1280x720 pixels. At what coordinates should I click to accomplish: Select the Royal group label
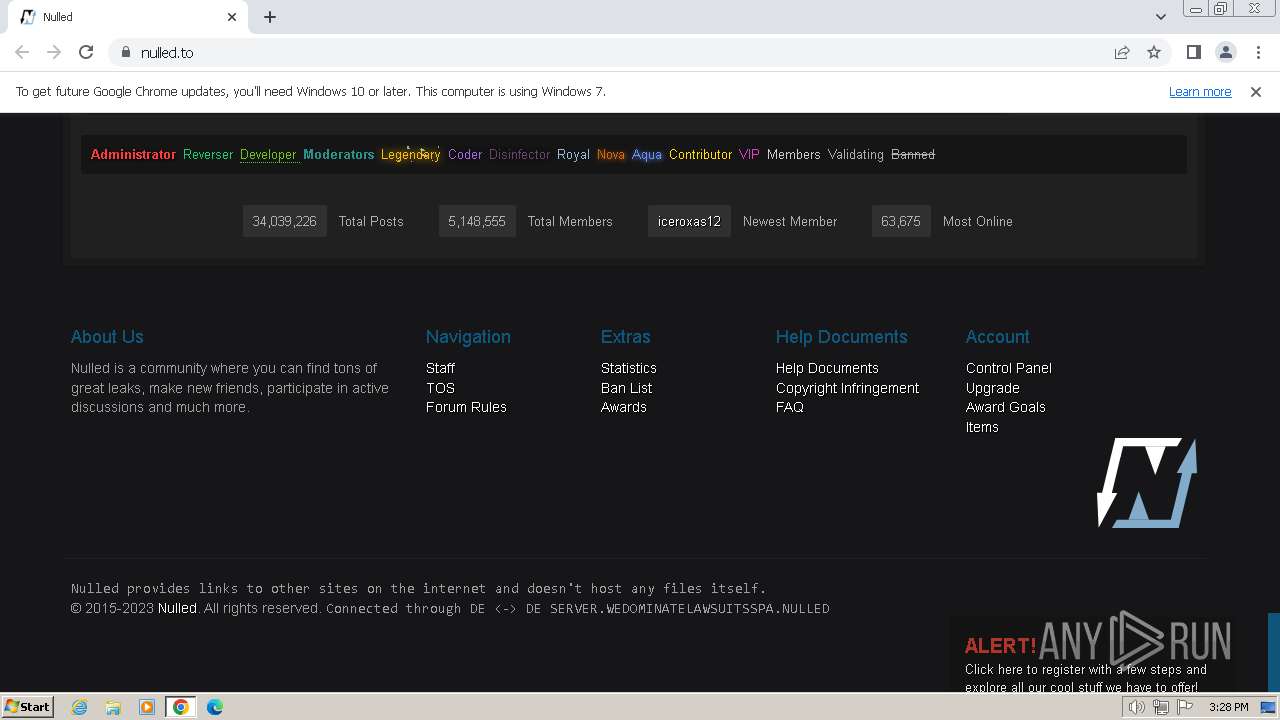573,154
